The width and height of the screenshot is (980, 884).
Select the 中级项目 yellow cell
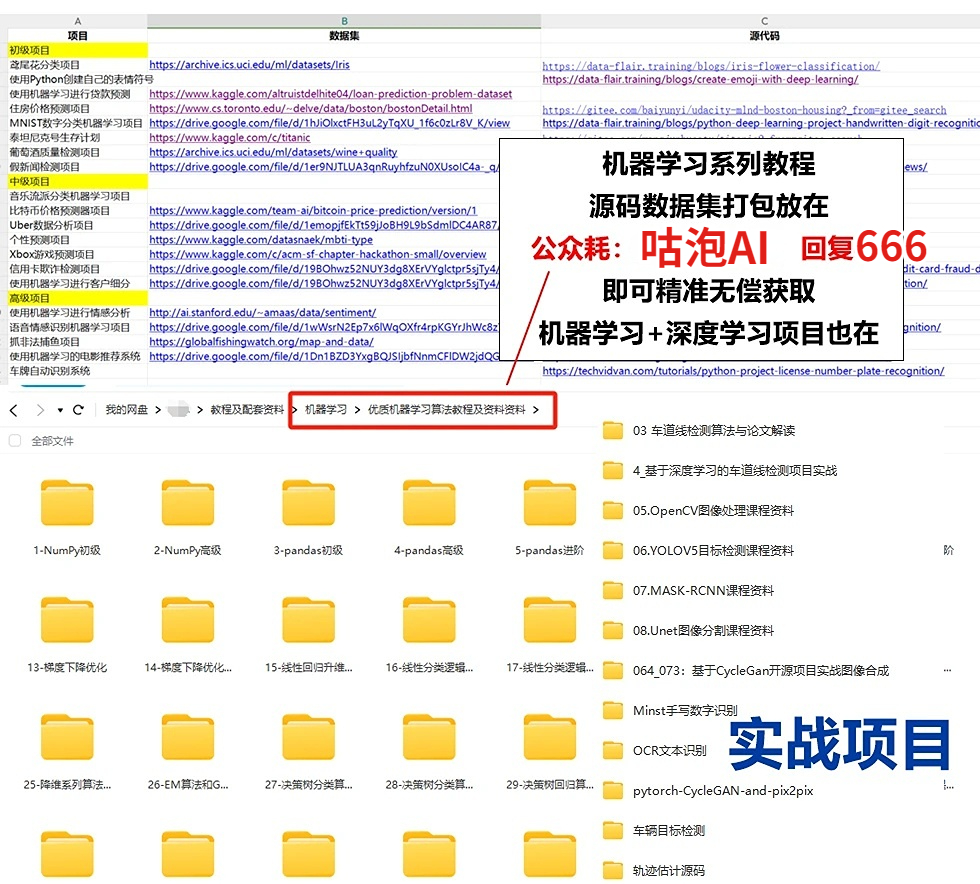pyautogui.click(x=78, y=181)
